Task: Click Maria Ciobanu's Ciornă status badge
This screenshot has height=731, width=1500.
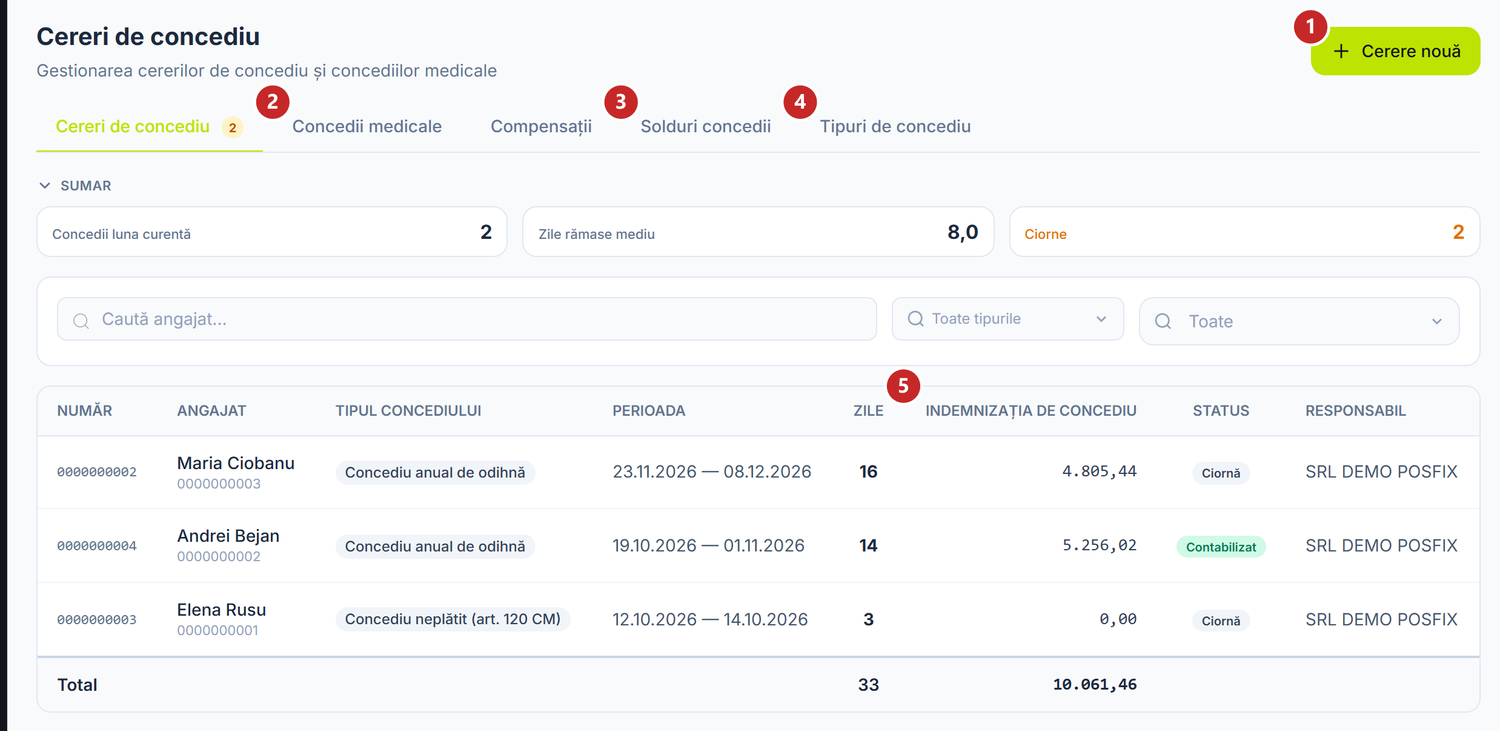Action: tap(1221, 473)
